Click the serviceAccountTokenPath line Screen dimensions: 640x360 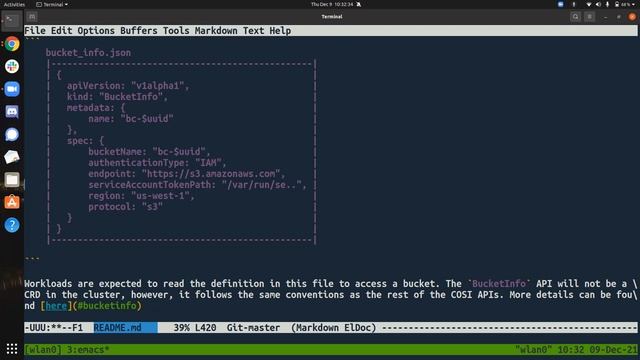tap(198, 185)
